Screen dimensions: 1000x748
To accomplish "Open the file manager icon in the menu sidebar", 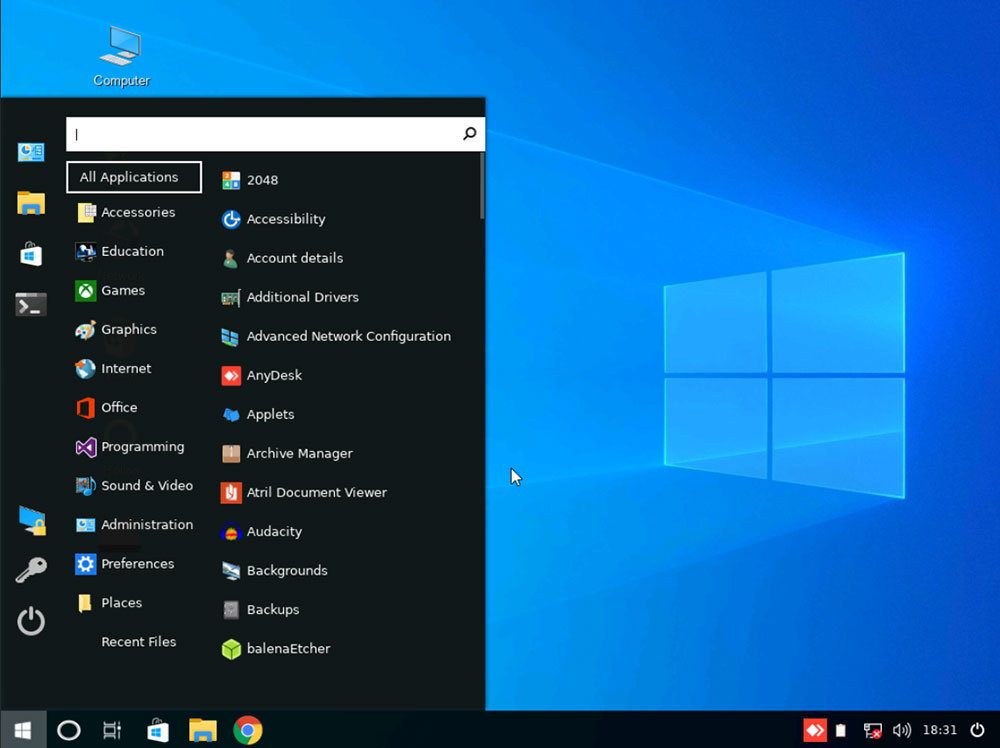I will pyautogui.click(x=31, y=203).
